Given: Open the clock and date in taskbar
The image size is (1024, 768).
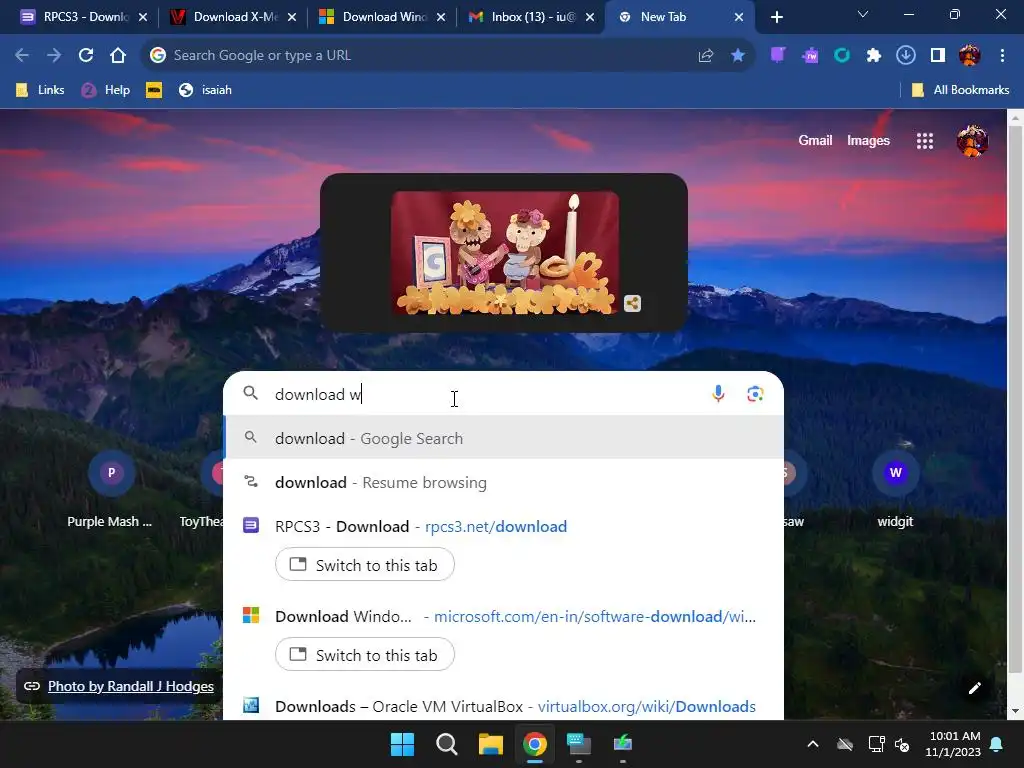Looking at the screenshot, I should pyautogui.click(x=954, y=744).
